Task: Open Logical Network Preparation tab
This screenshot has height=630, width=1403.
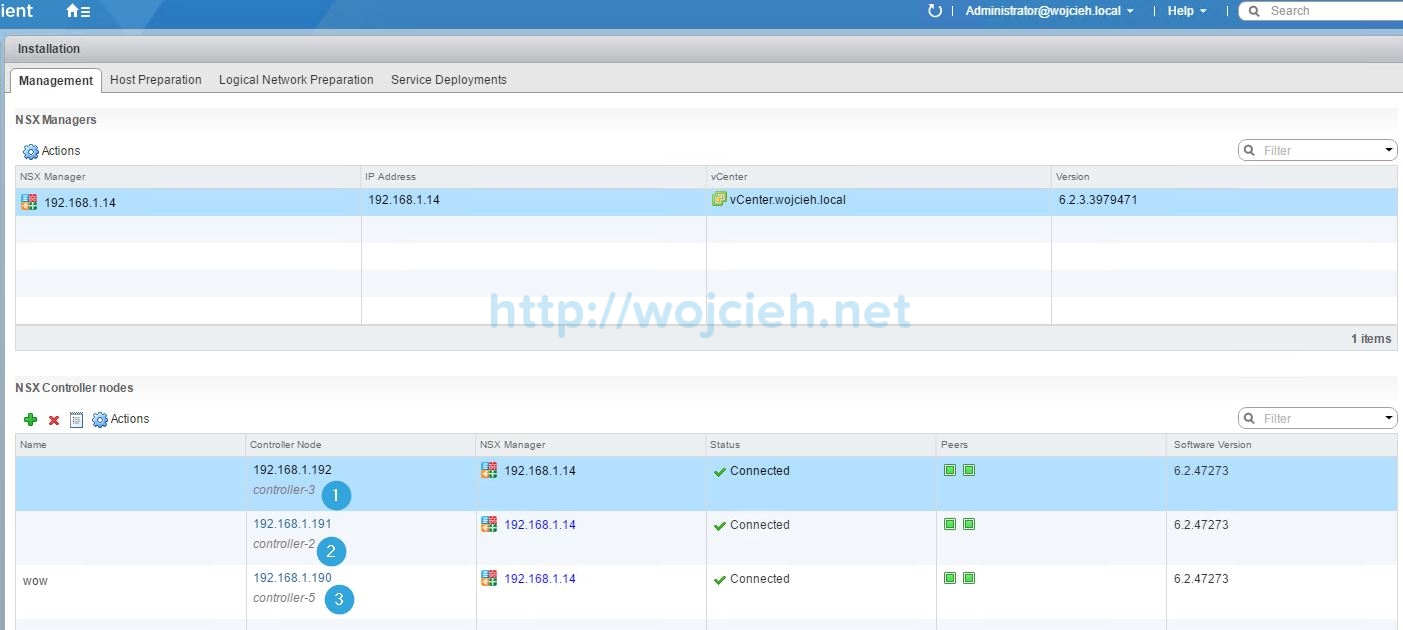Action: (296, 80)
